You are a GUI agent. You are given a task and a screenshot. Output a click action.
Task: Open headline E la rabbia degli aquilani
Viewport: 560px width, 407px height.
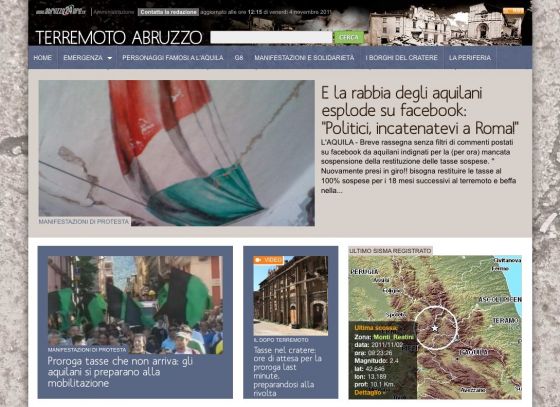click(x=420, y=110)
